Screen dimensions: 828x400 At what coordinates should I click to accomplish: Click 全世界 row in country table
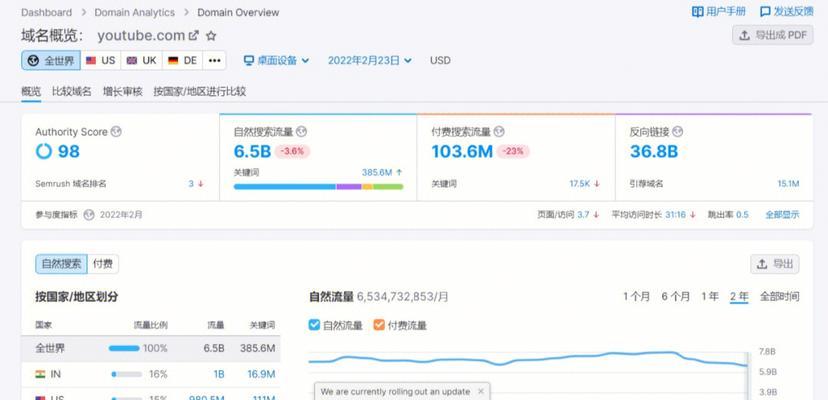[x=150, y=348]
